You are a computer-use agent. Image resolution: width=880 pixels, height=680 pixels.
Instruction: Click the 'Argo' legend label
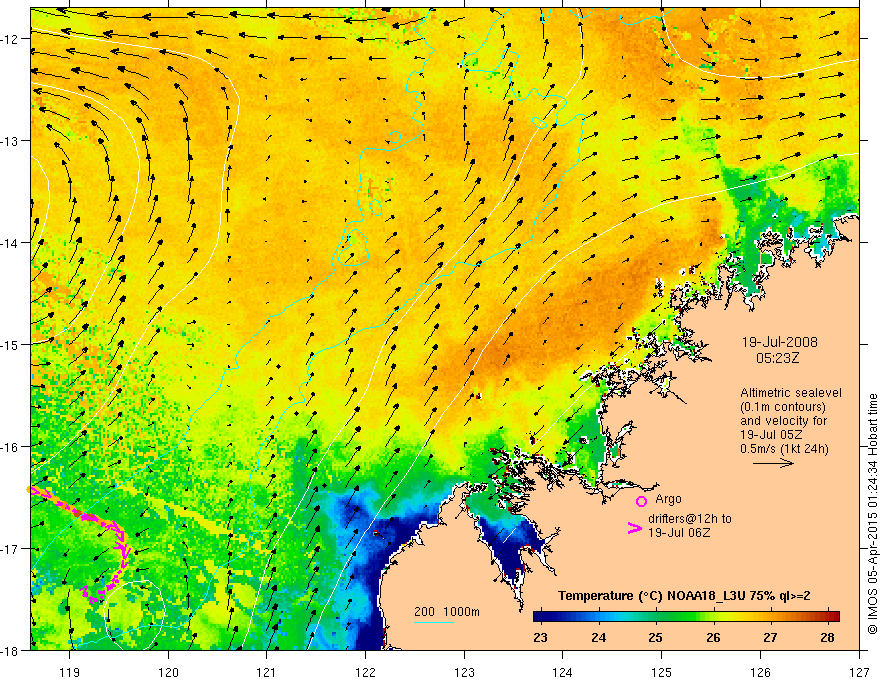click(x=668, y=499)
